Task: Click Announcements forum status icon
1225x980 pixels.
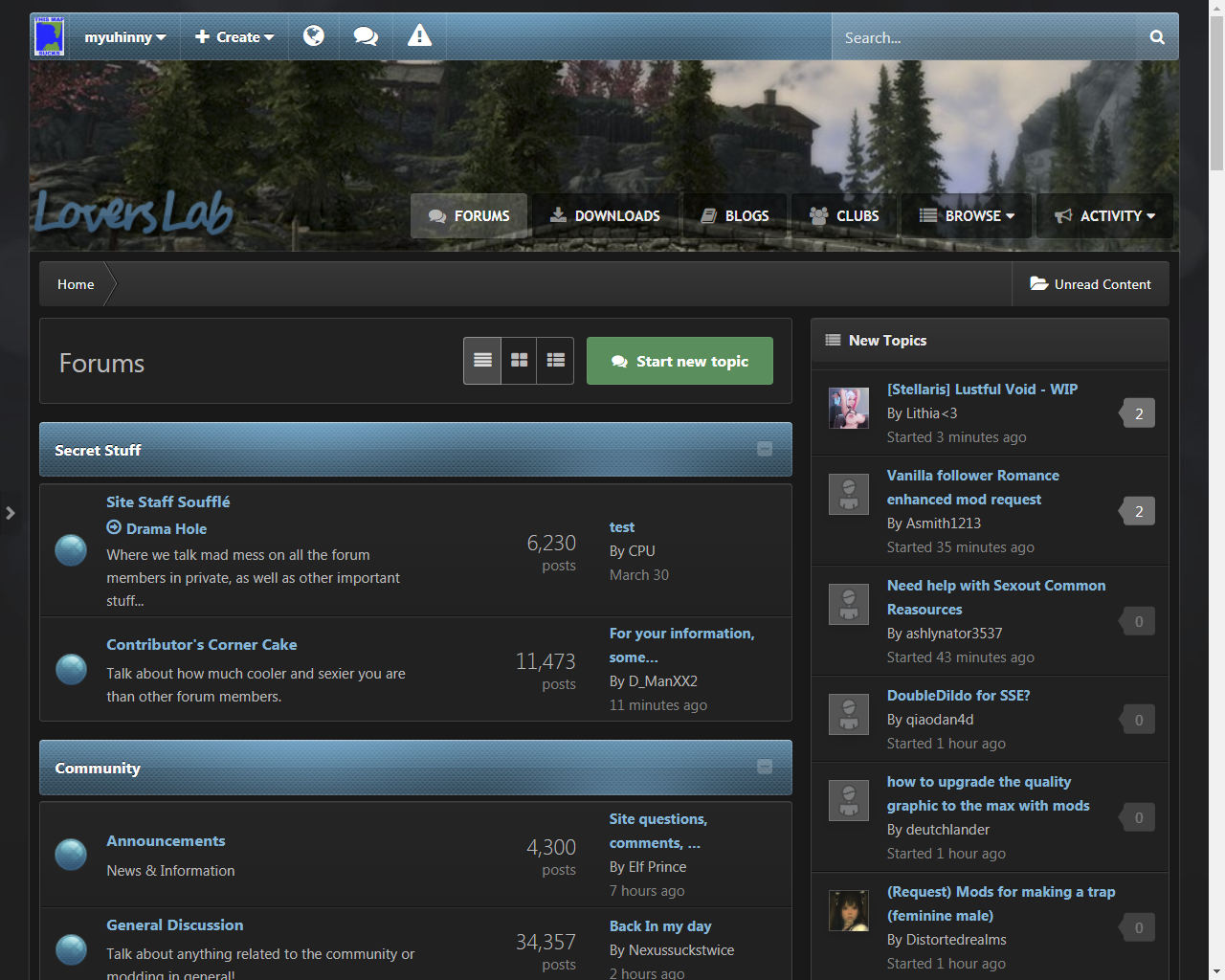Action: point(71,855)
